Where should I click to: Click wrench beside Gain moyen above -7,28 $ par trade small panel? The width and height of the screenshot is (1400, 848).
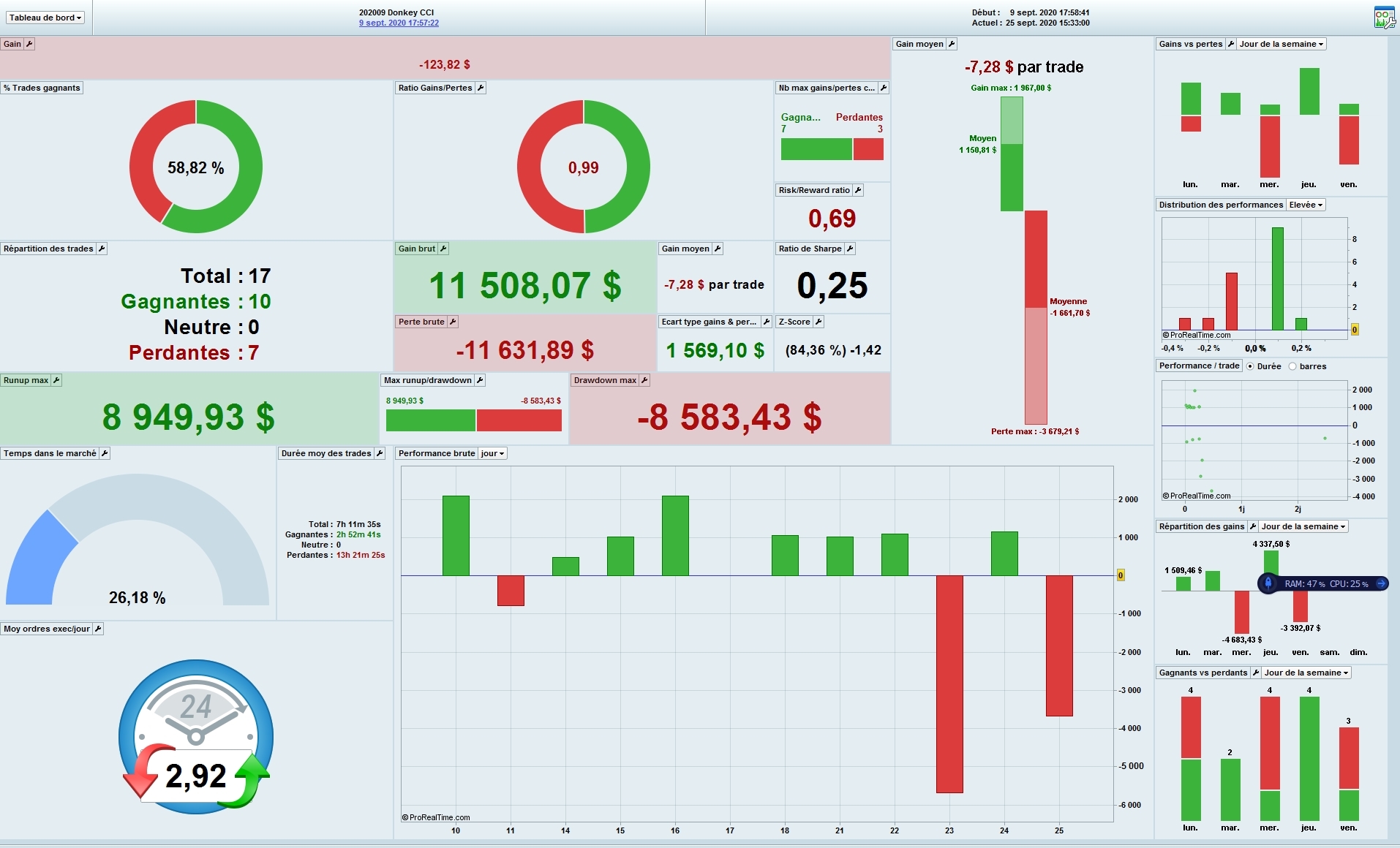718,249
